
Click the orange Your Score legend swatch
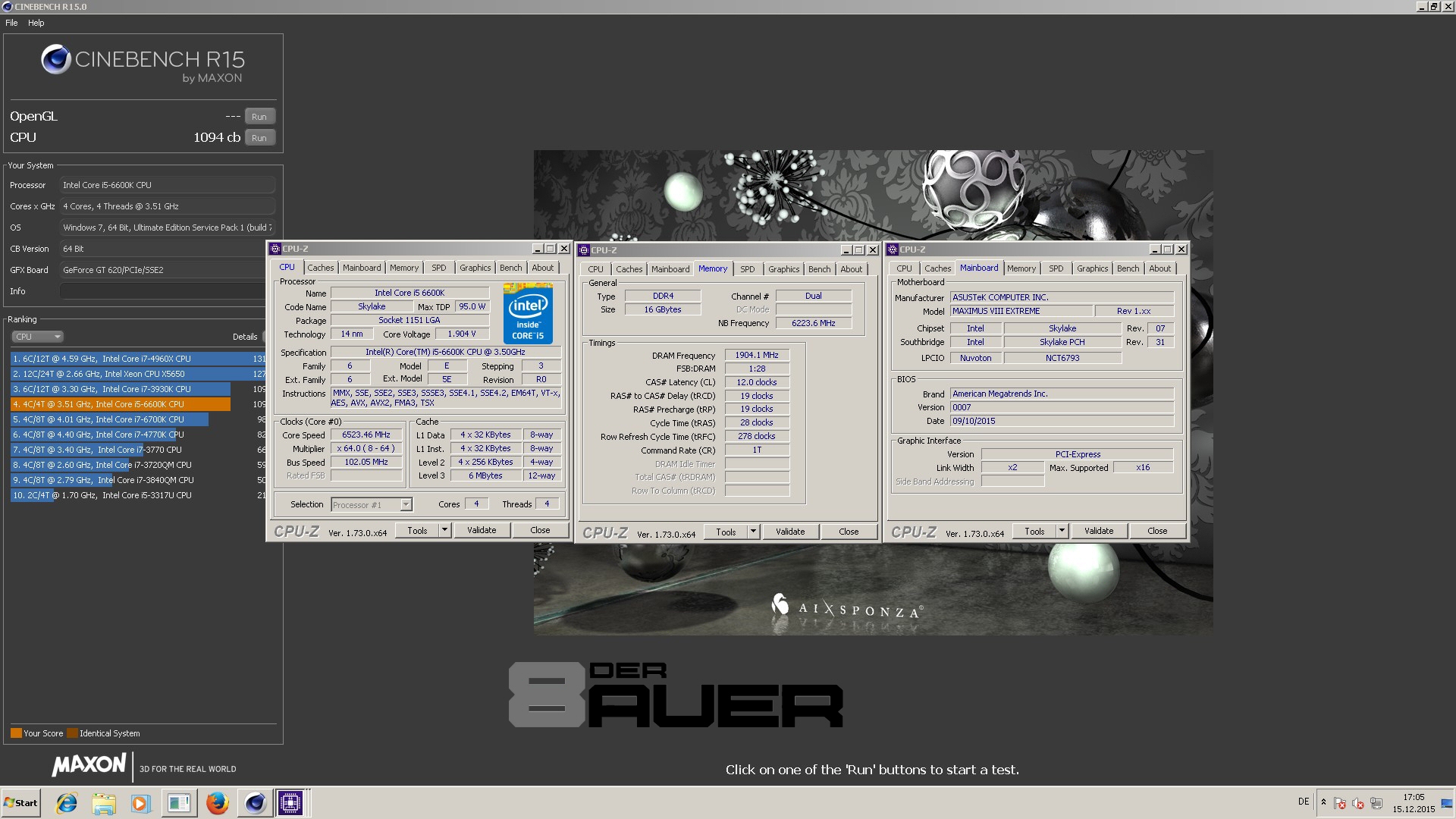click(16, 733)
